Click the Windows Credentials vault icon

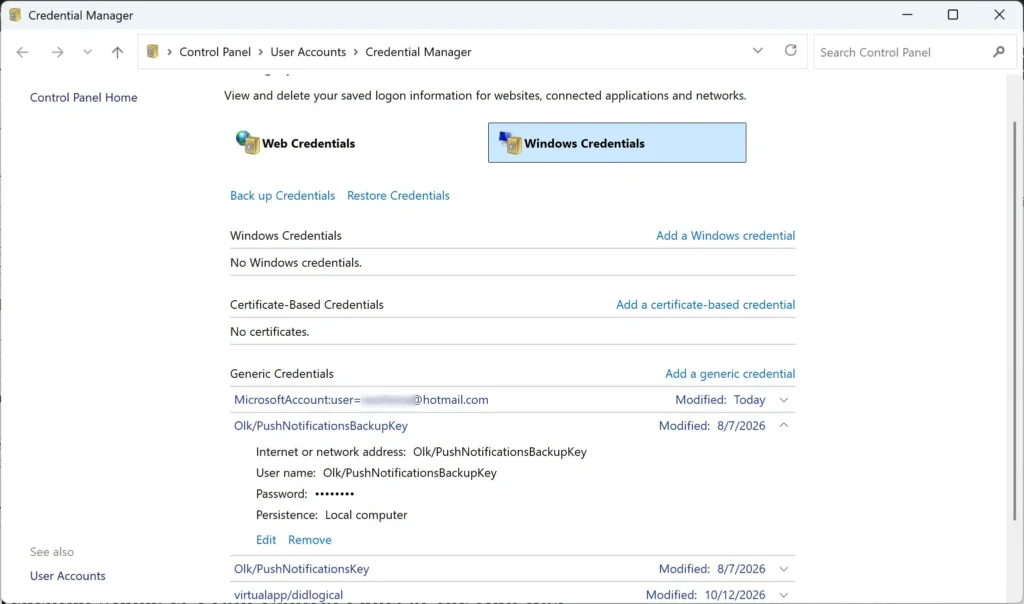(x=510, y=142)
